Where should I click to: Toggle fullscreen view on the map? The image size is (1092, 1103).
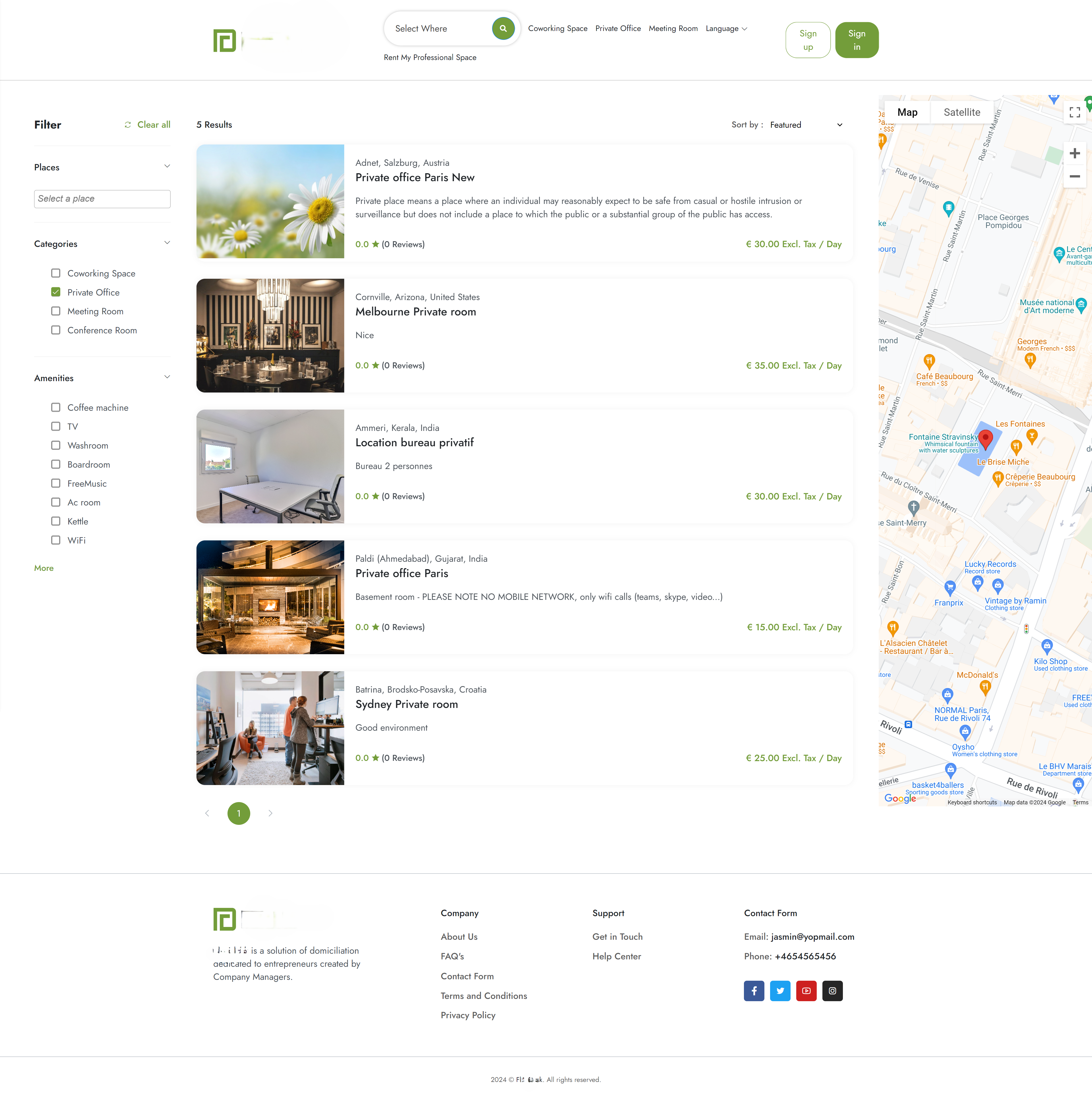tap(1074, 112)
